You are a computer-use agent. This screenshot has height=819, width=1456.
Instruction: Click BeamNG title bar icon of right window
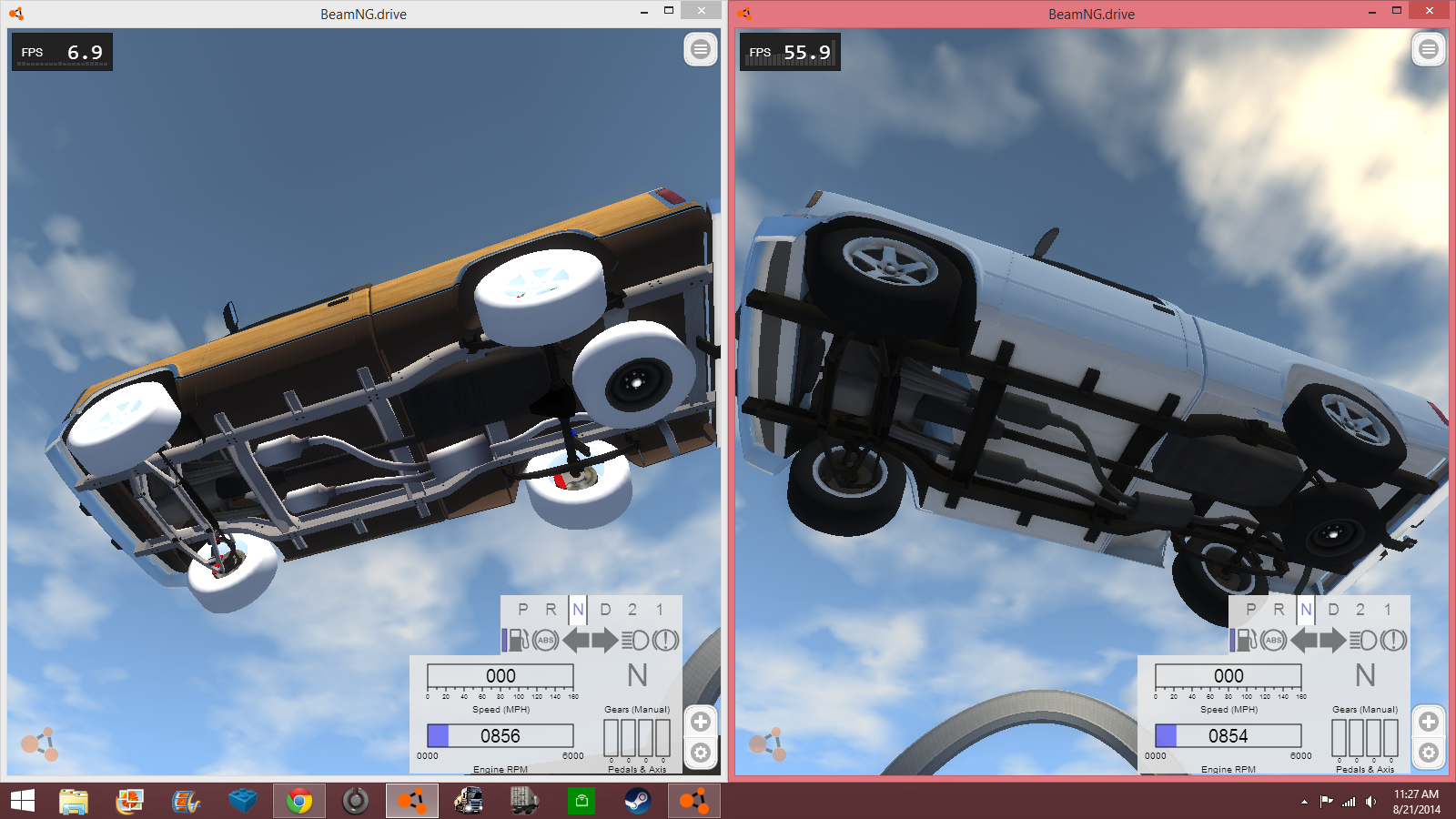(x=744, y=14)
